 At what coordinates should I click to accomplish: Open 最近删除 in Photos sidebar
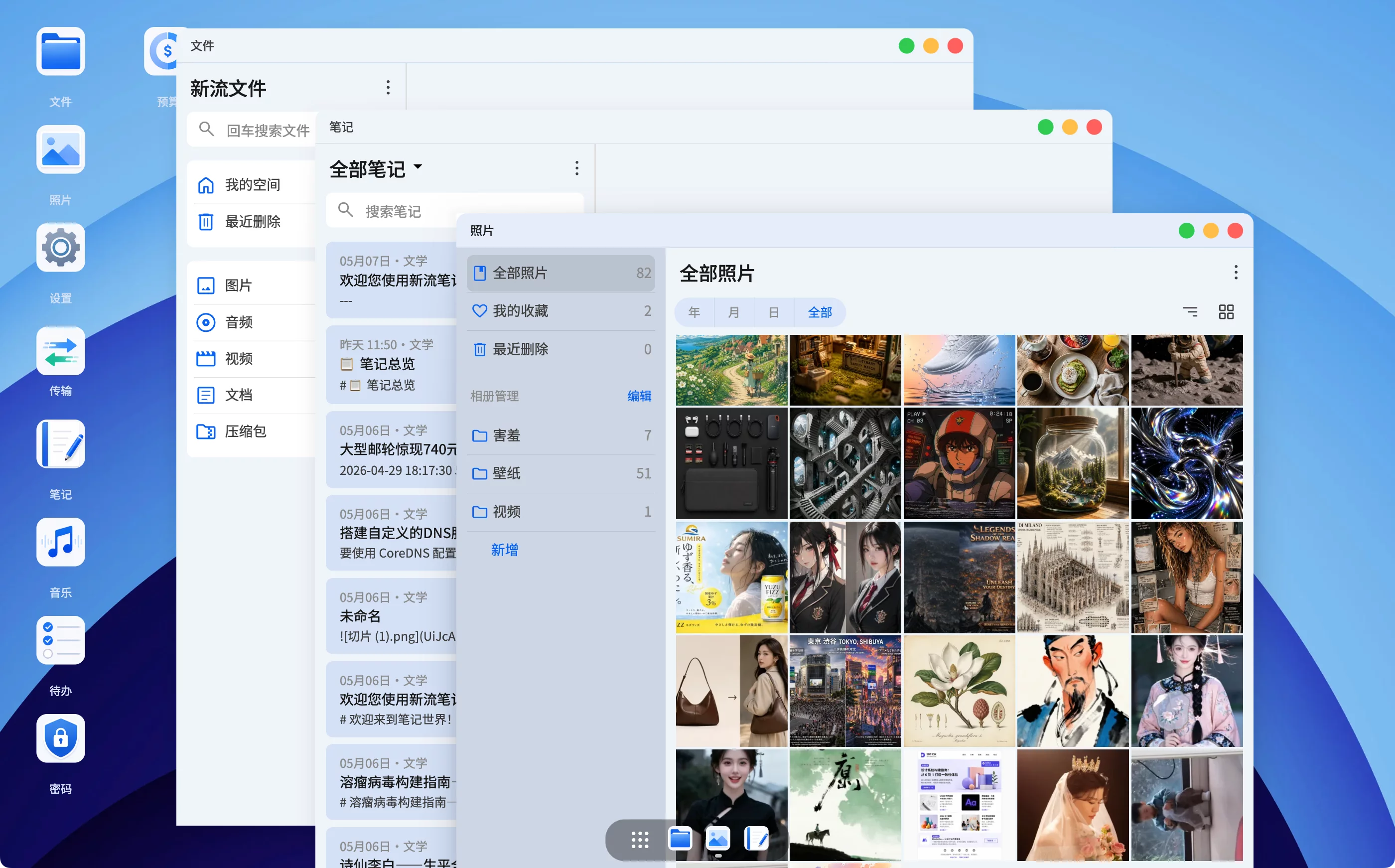[560, 349]
